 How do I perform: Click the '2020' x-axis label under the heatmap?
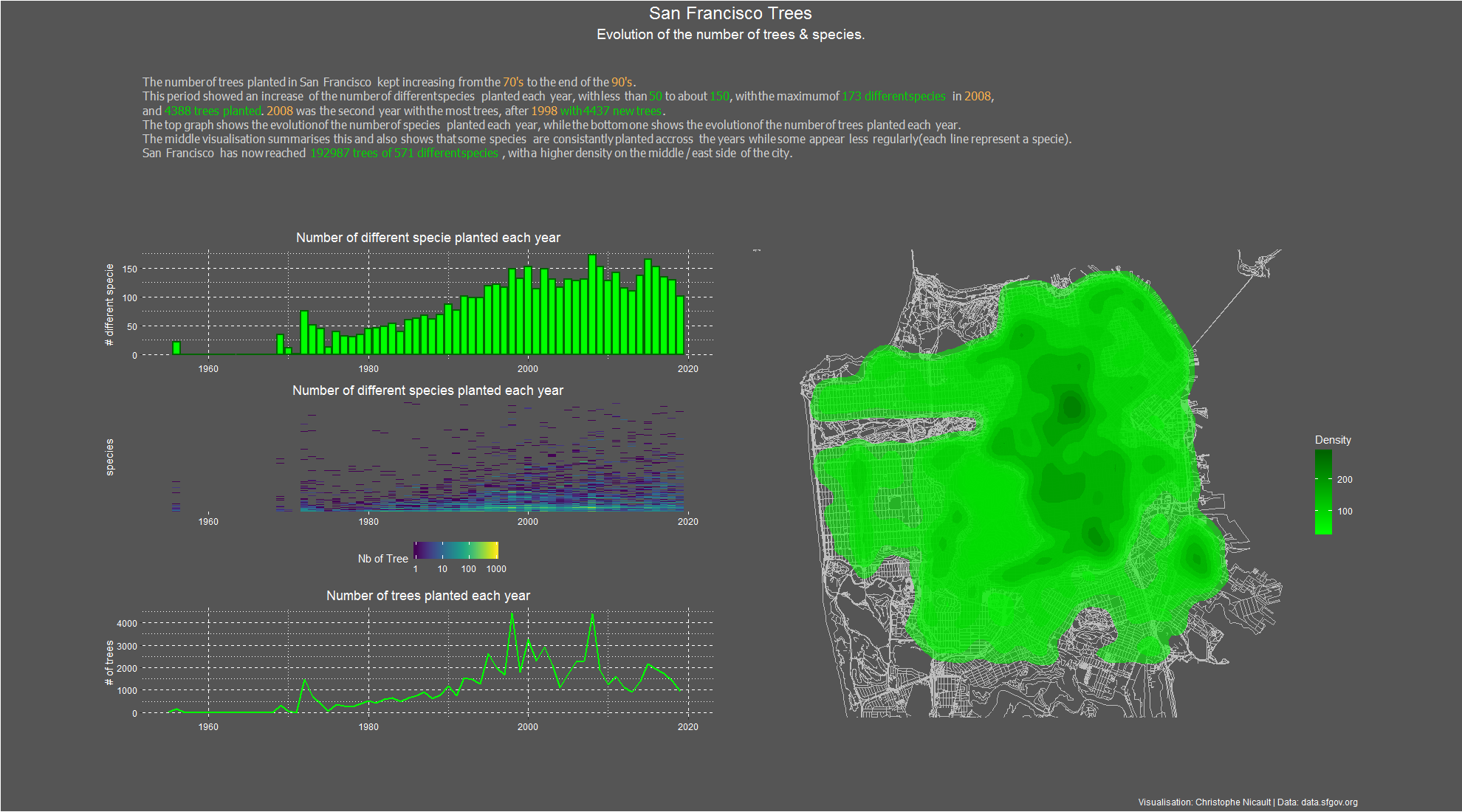(688, 522)
